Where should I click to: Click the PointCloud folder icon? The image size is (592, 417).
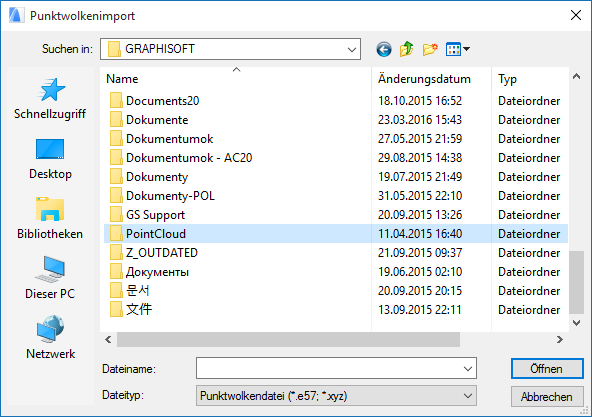[x=116, y=233]
